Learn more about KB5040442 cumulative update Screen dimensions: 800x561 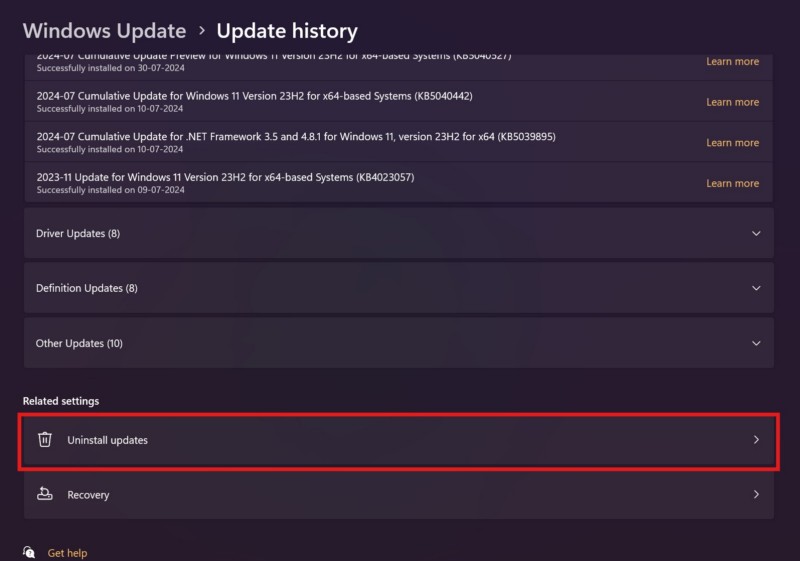pyautogui.click(x=732, y=102)
